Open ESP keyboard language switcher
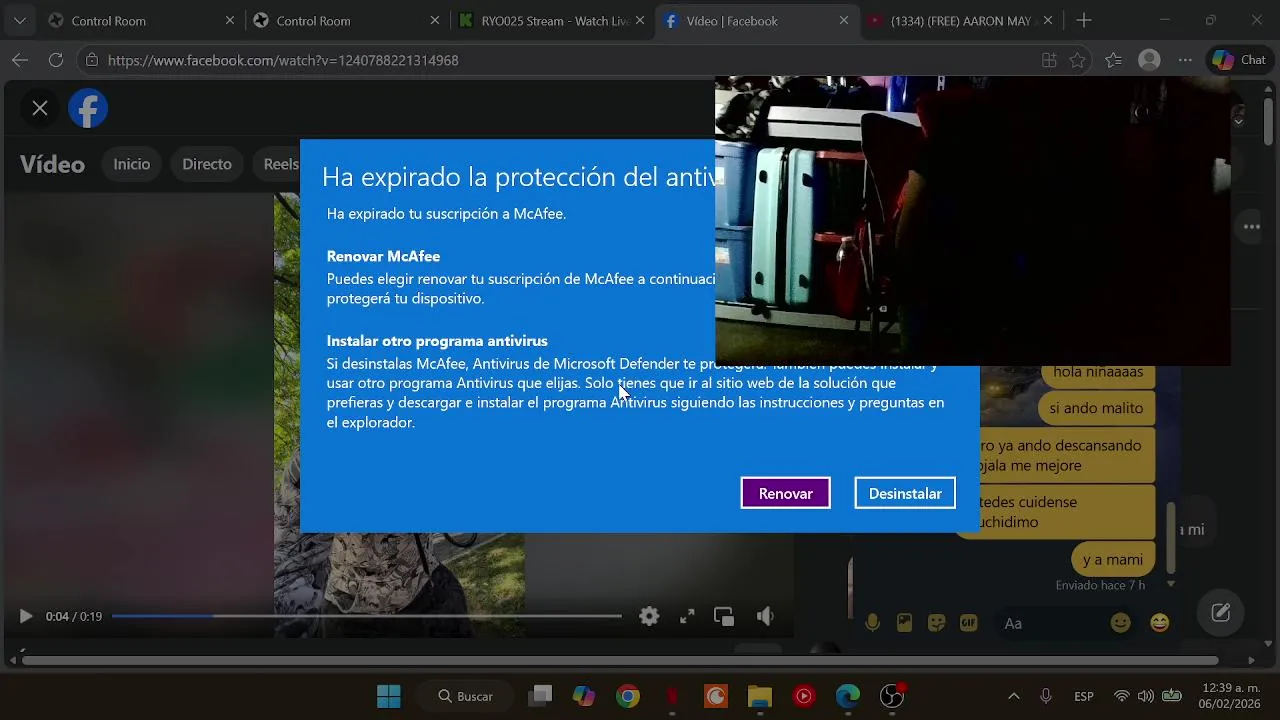 [x=1084, y=696]
